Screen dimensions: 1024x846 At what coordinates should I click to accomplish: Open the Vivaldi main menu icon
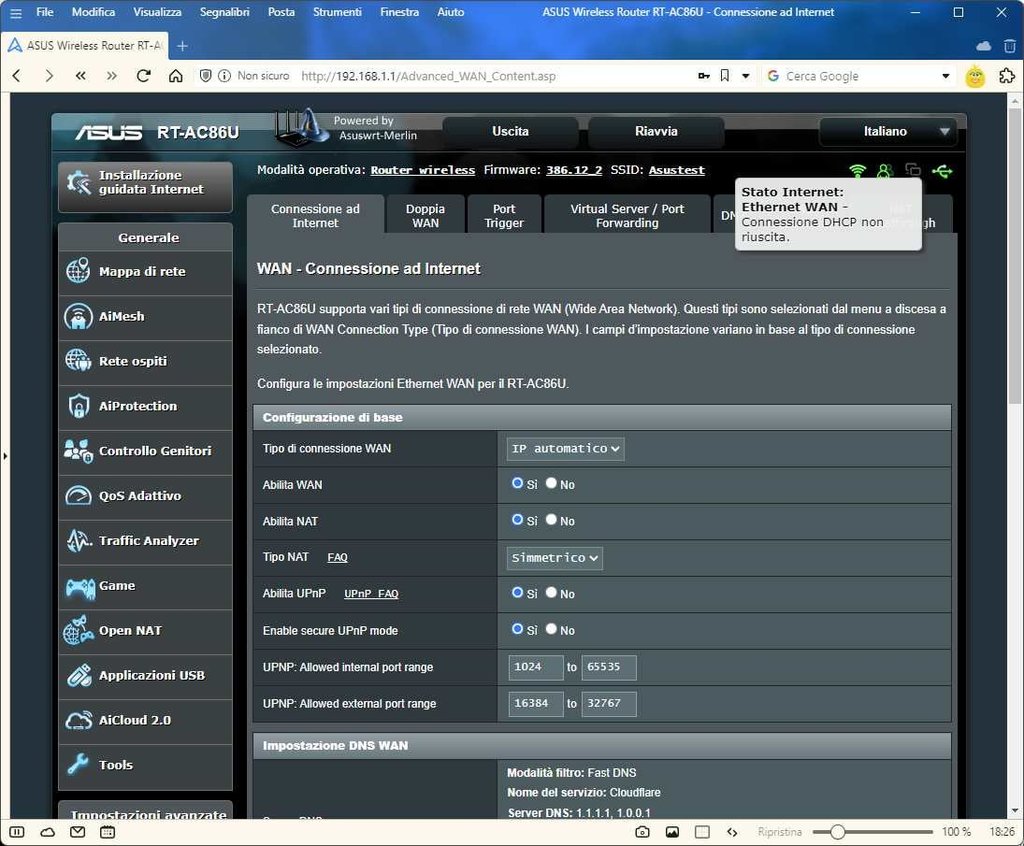coord(16,12)
